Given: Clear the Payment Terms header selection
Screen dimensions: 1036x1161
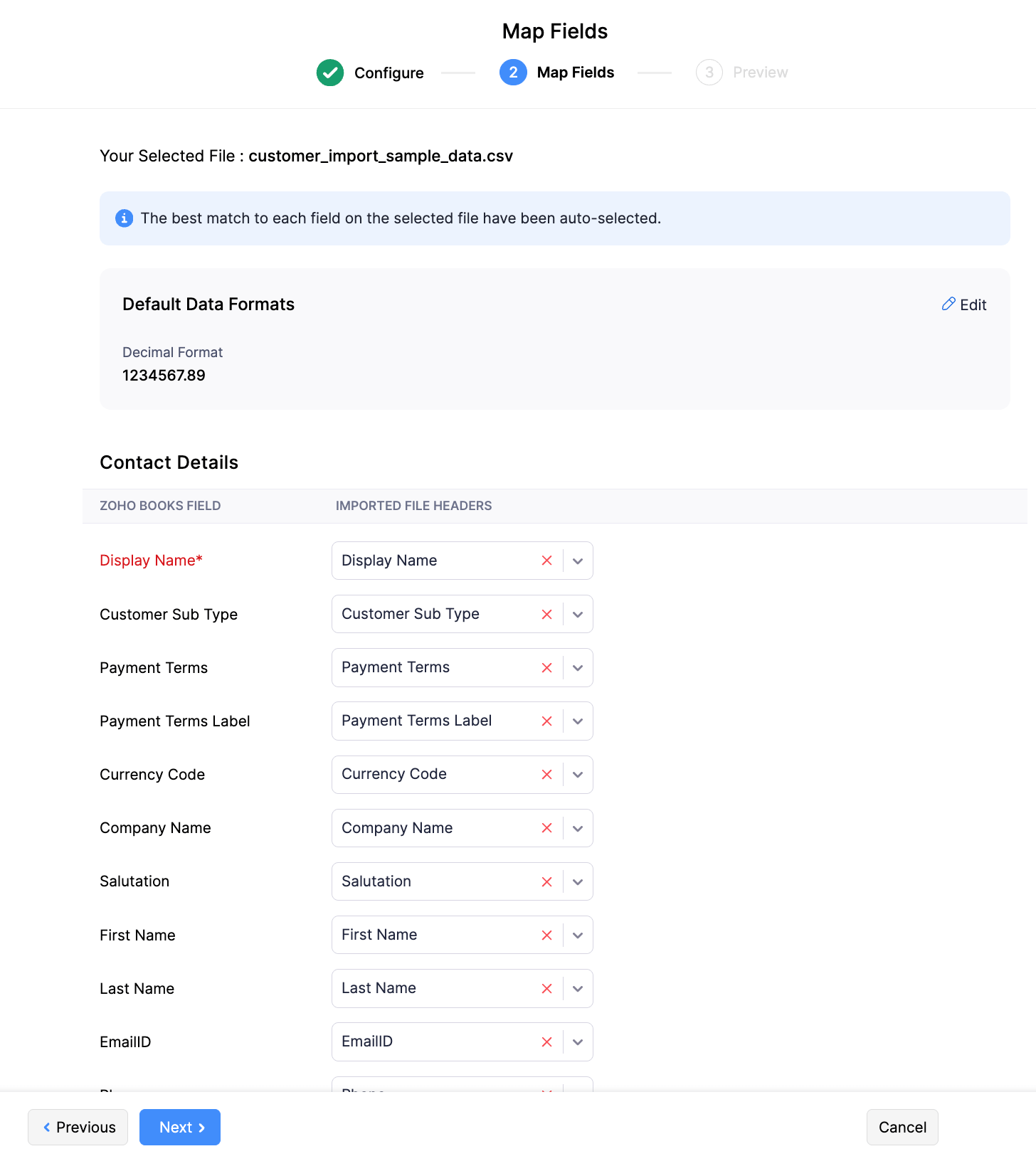Looking at the screenshot, I should (x=546, y=668).
